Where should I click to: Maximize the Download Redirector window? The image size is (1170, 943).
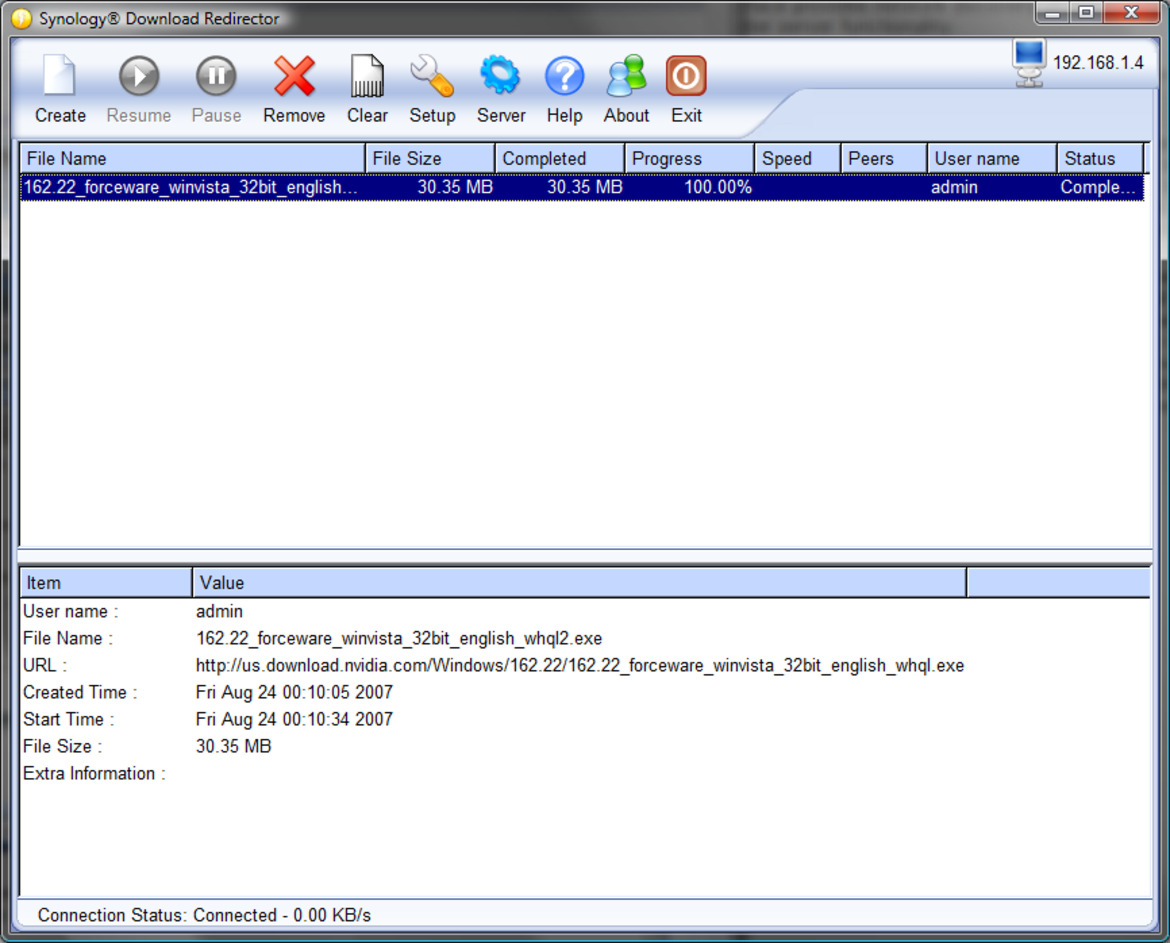point(1086,13)
